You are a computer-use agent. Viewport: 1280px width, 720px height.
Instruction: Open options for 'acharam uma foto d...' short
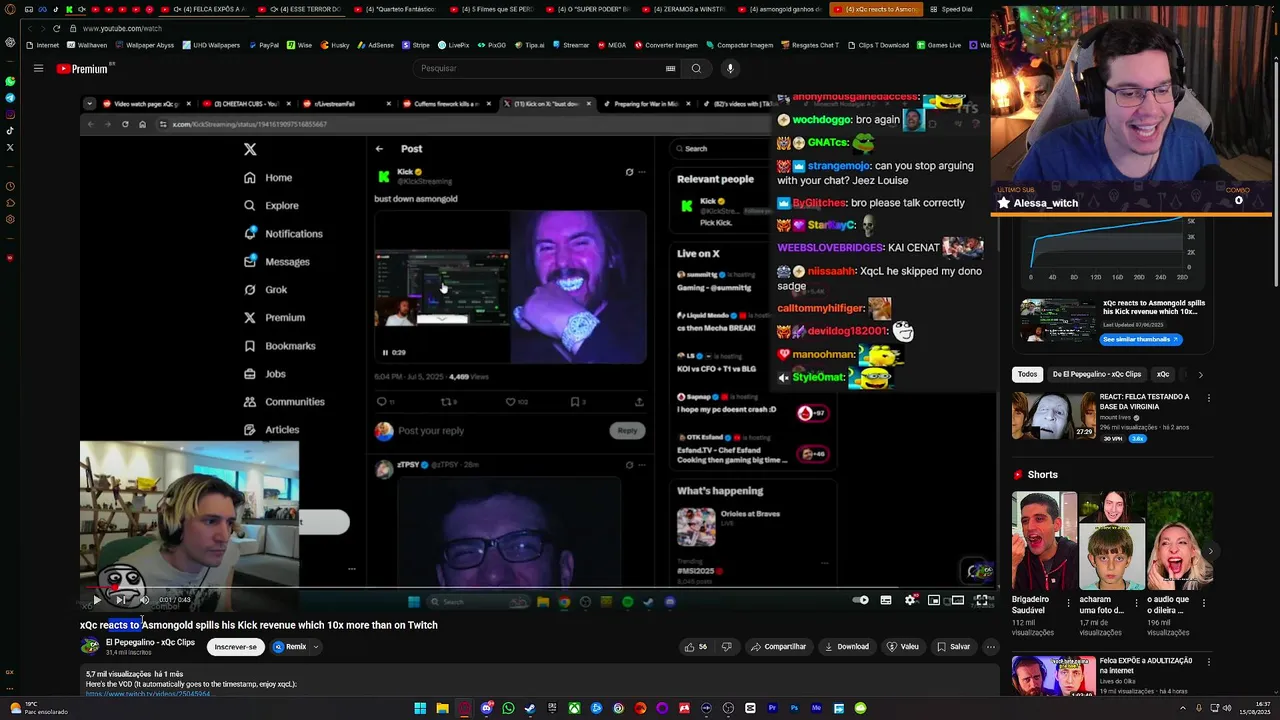1136,603
